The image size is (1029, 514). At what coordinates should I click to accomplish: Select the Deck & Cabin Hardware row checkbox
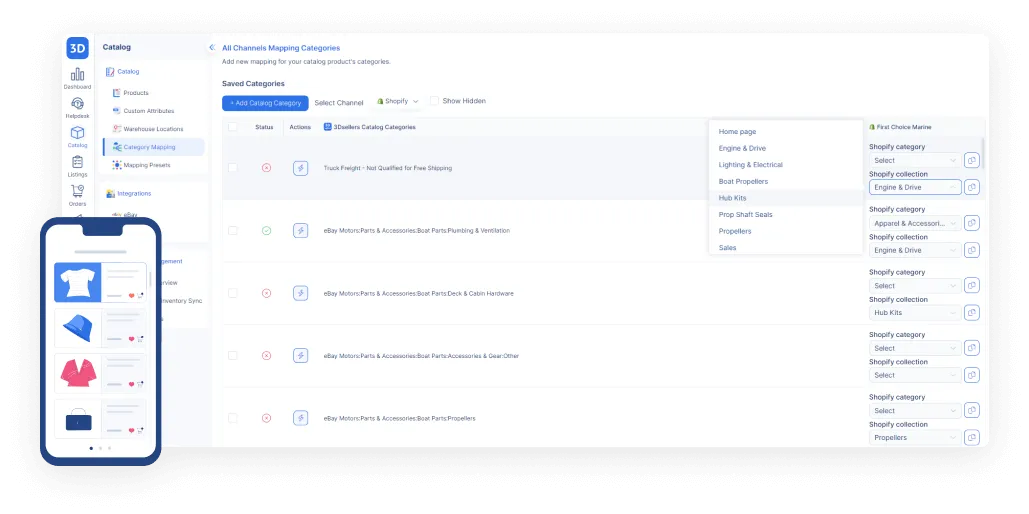tap(233, 293)
